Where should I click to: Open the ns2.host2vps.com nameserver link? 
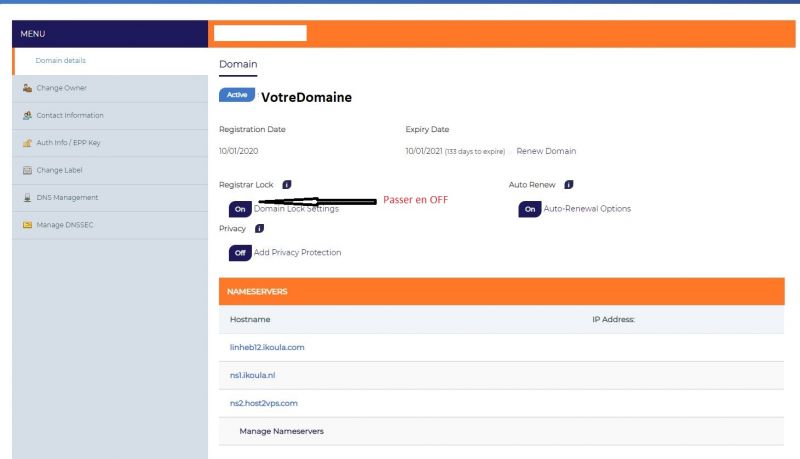click(x=263, y=403)
